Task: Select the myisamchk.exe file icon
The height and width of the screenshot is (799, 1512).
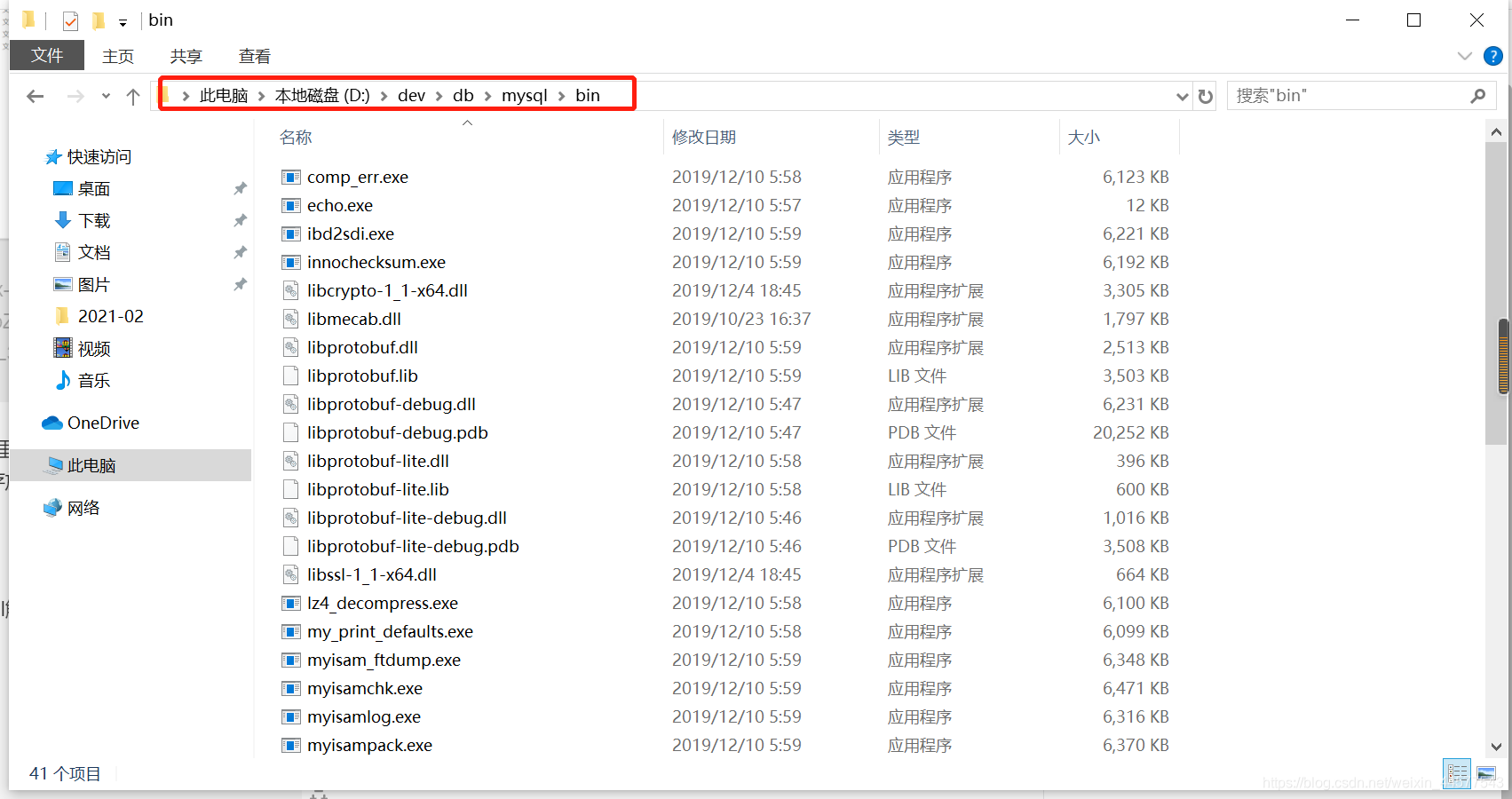Action: 290,688
